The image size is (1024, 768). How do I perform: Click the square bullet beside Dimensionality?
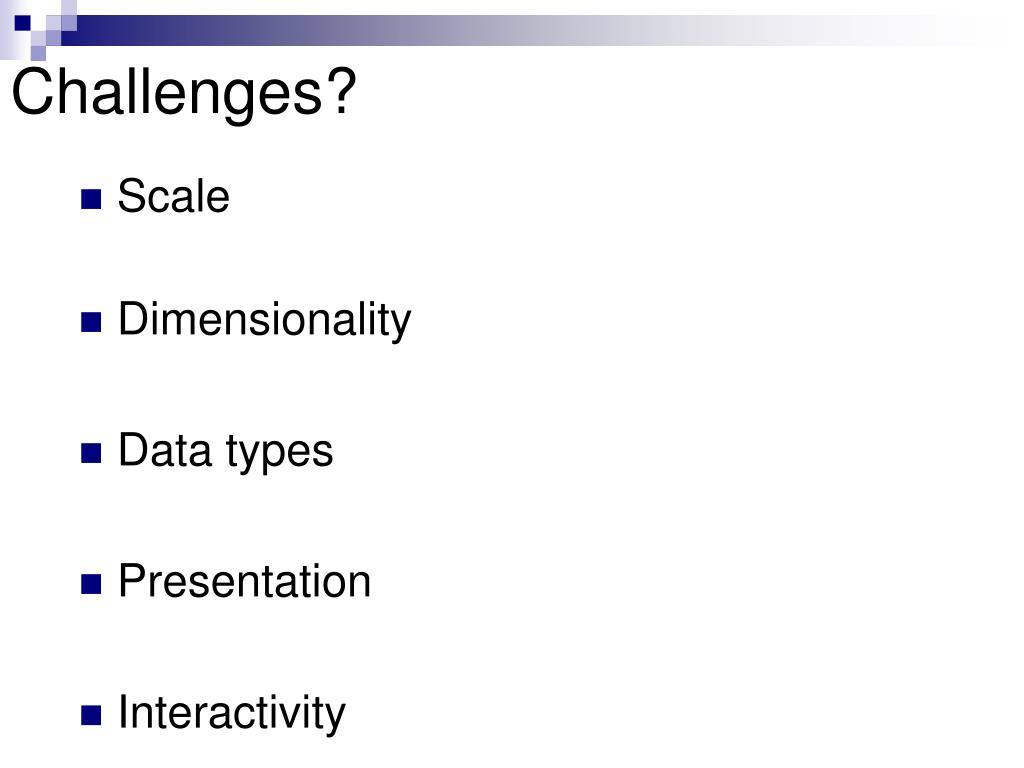(x=91, y=322)
